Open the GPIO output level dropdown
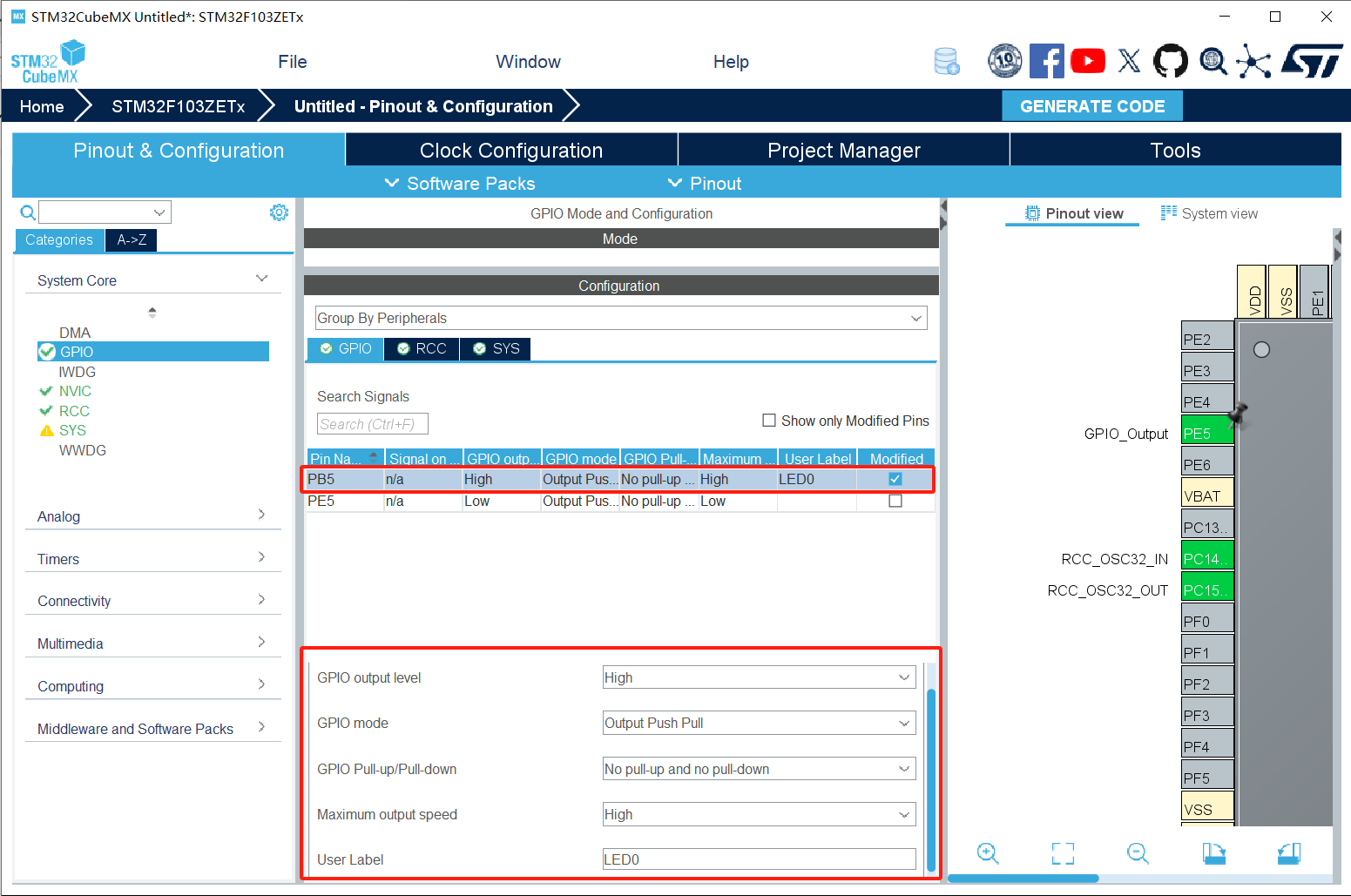Screen dimensions: 1351x896 [x=759, y=677]
